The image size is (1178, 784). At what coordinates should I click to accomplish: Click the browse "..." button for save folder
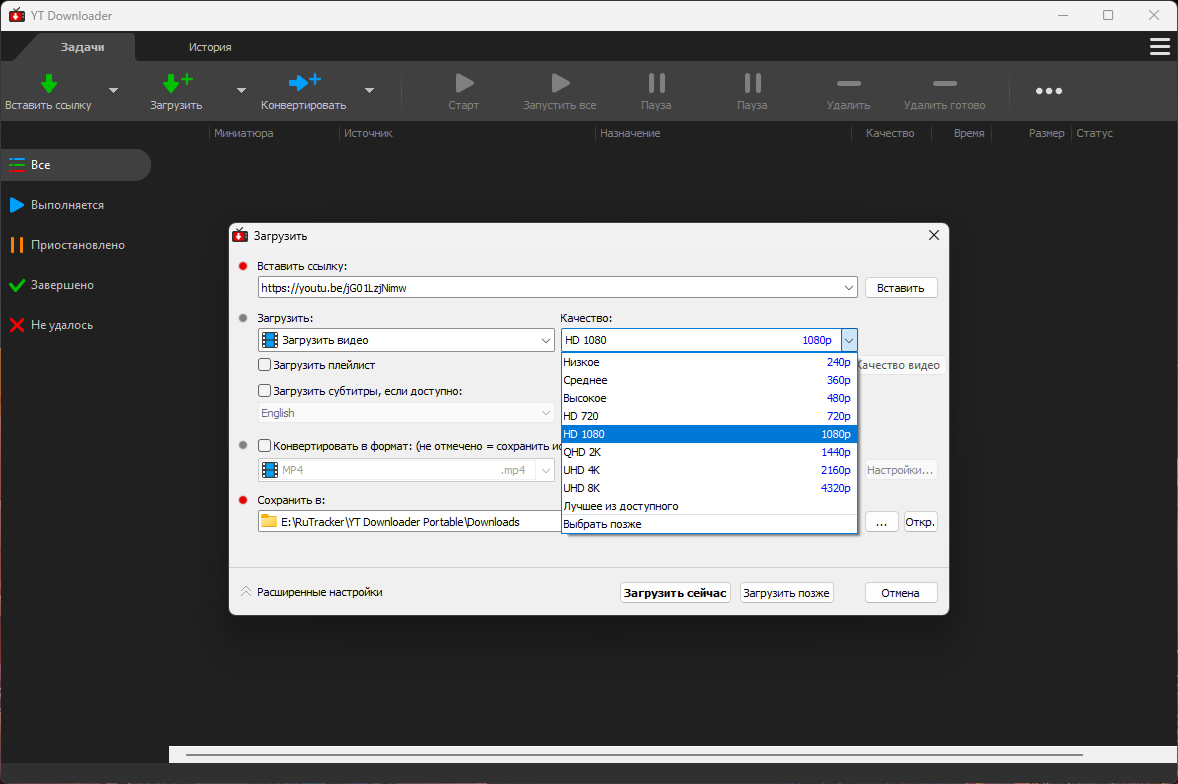click(882, 522)
